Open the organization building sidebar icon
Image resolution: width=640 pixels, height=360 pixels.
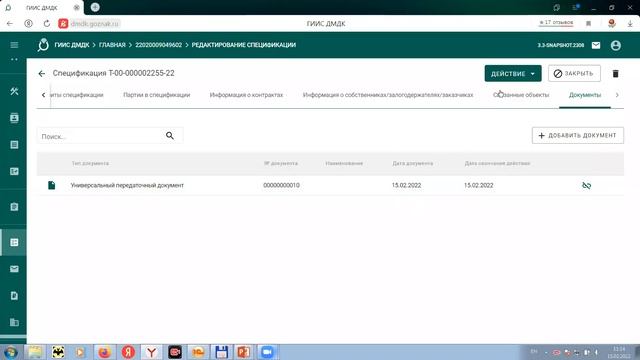coord(14,322)
